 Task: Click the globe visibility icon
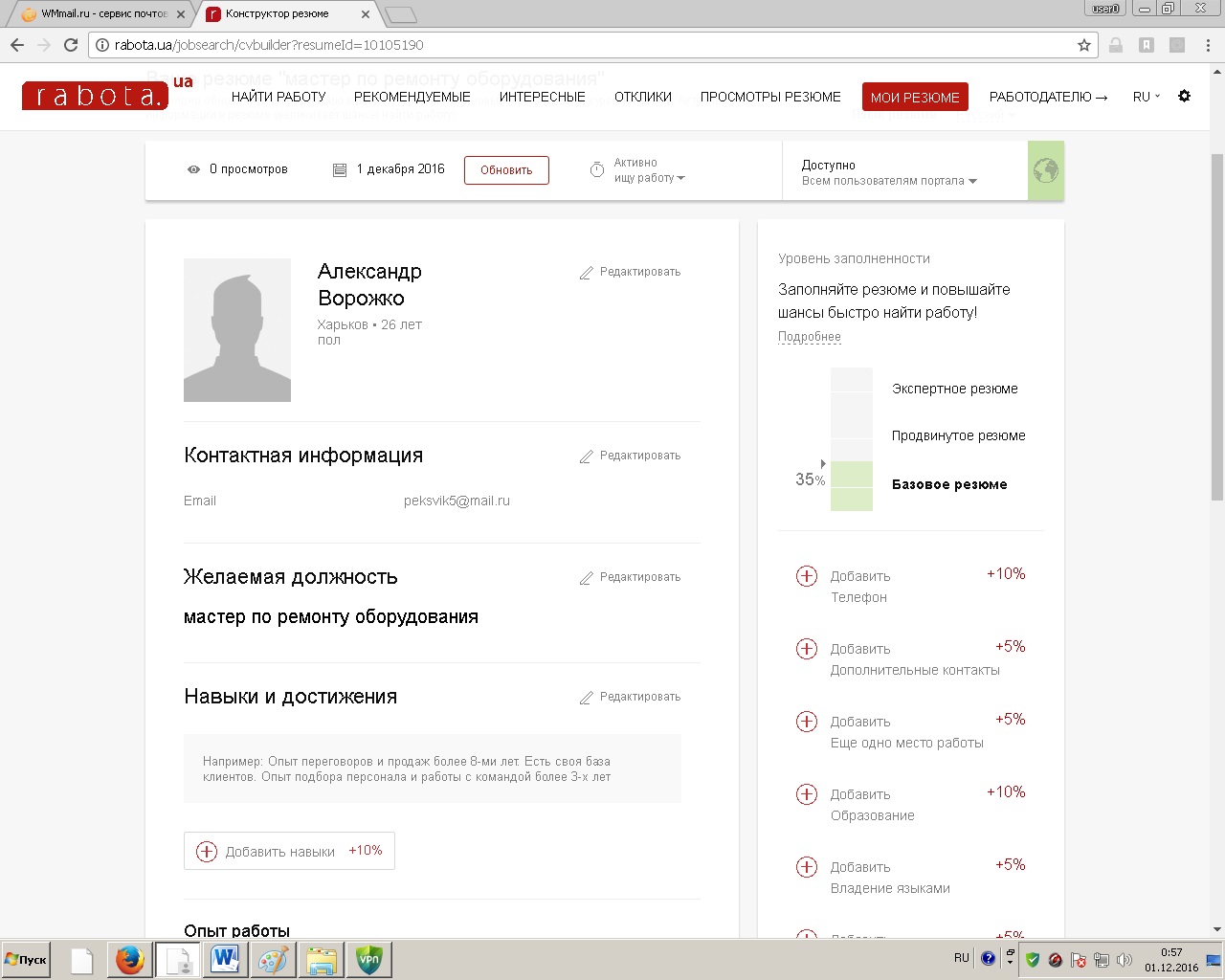1046,170
